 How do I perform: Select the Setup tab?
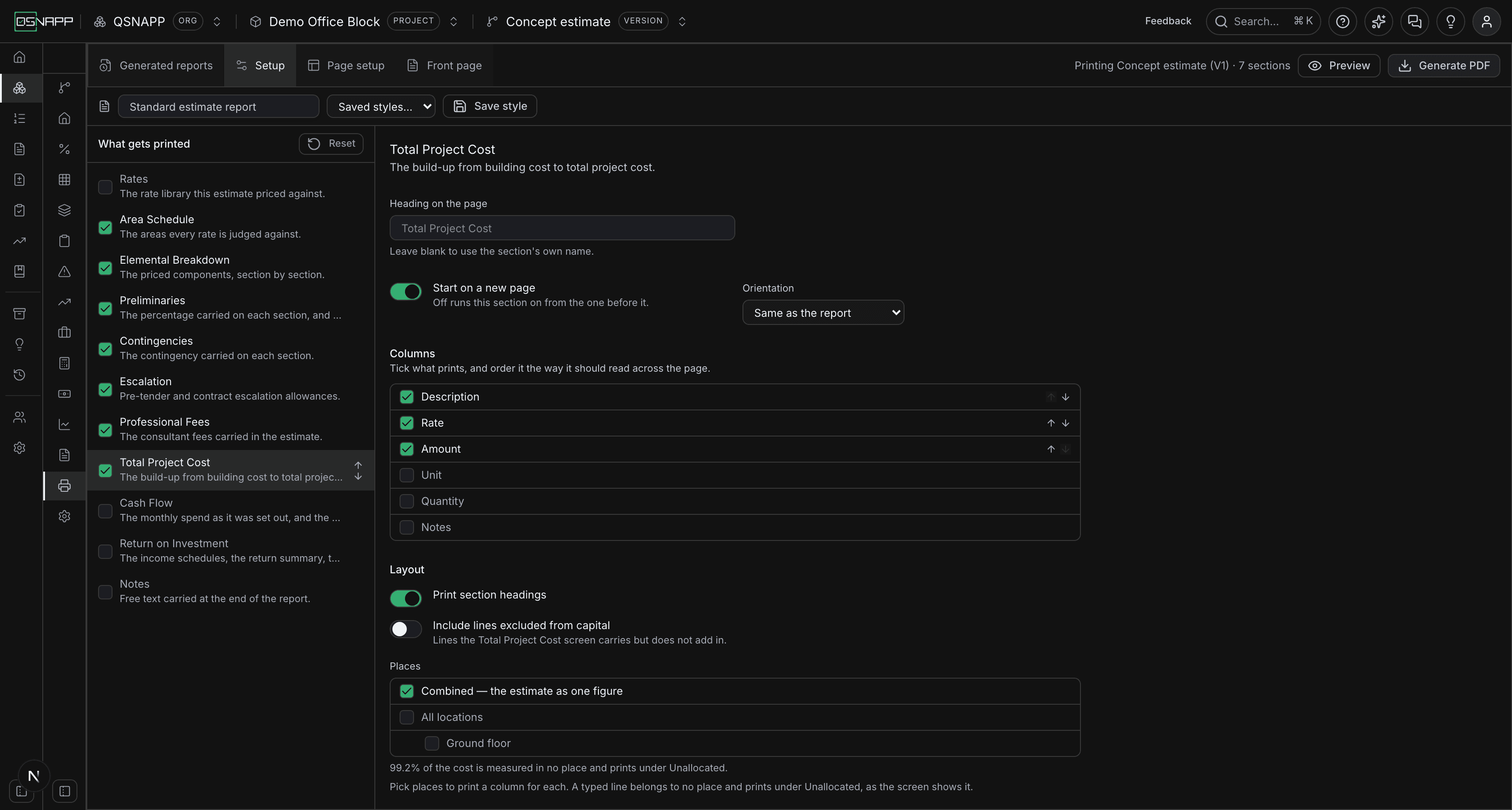pyautogui.click(x=260, y=65)
